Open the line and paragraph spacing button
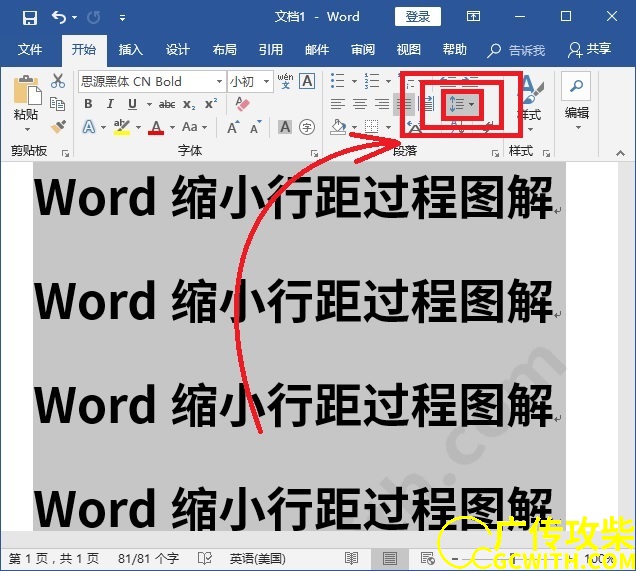This screenshot has width=636, height=571. (x=461, y=104)
